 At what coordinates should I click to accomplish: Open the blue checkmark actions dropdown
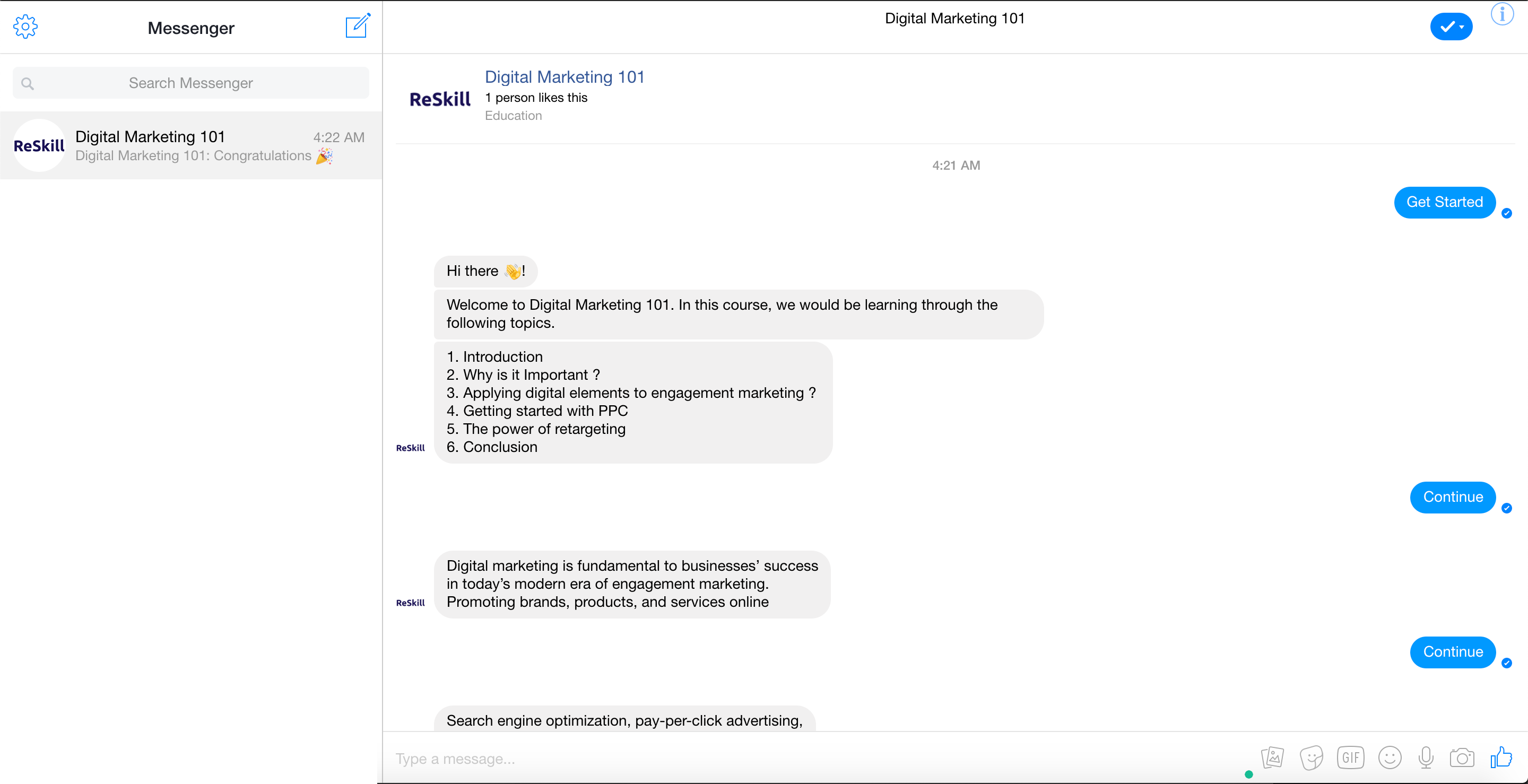(1451, 27)
